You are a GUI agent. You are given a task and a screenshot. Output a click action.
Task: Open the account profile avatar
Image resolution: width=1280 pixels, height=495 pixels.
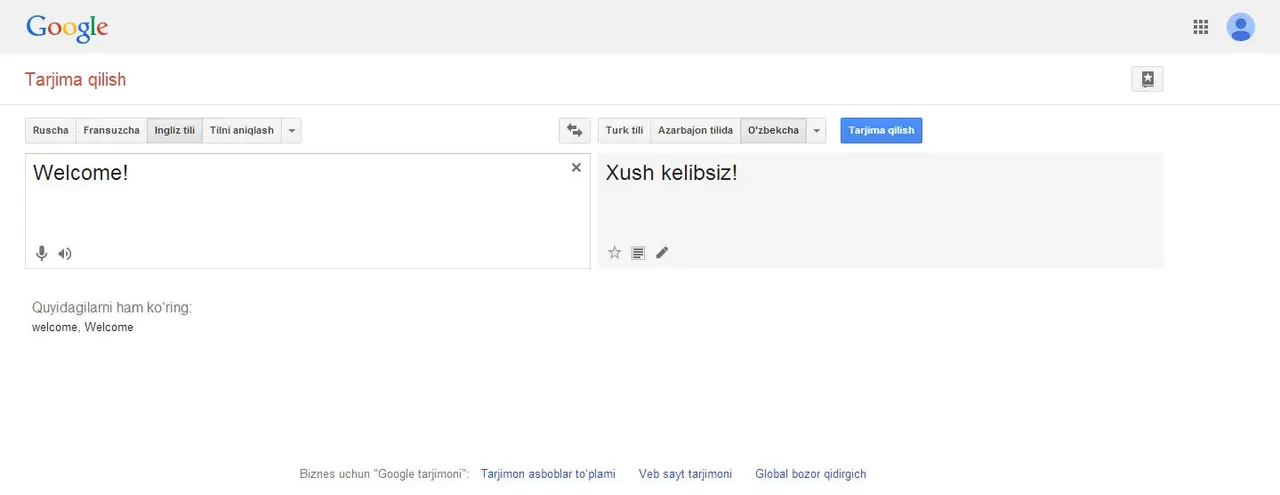[x=1240, y=27]
